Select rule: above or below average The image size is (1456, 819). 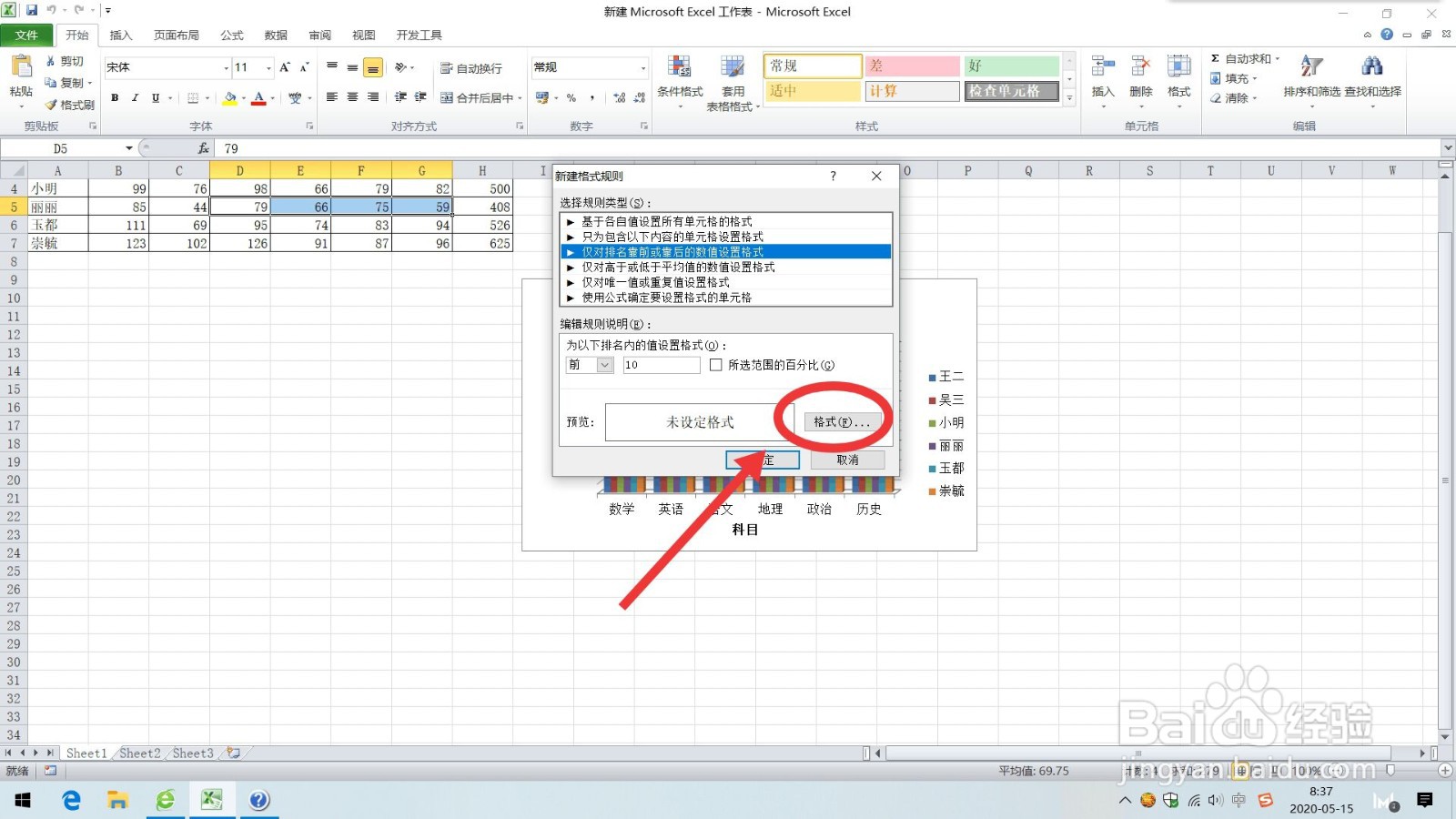point(726,267)
